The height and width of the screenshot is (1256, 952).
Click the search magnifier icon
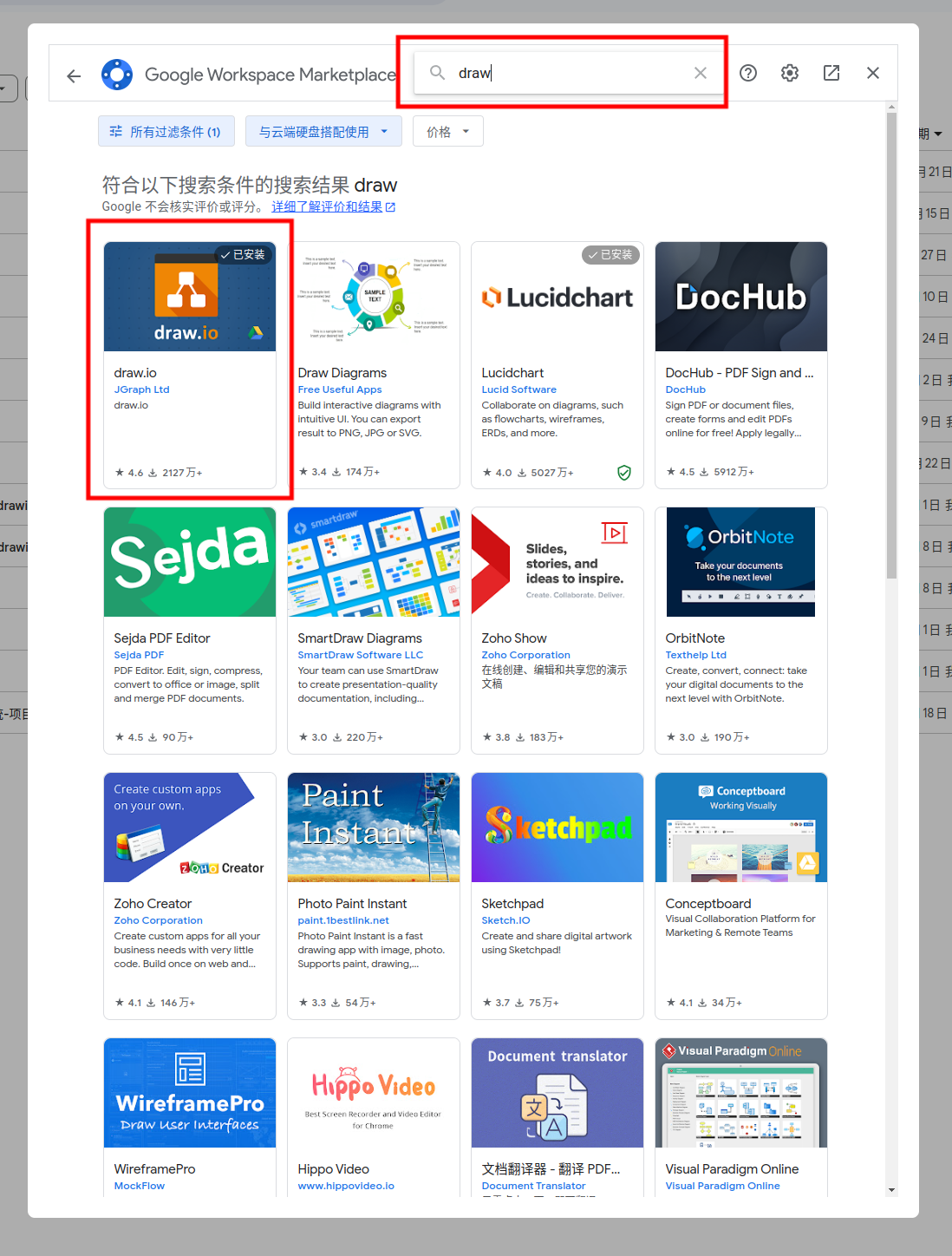[438, 73]
